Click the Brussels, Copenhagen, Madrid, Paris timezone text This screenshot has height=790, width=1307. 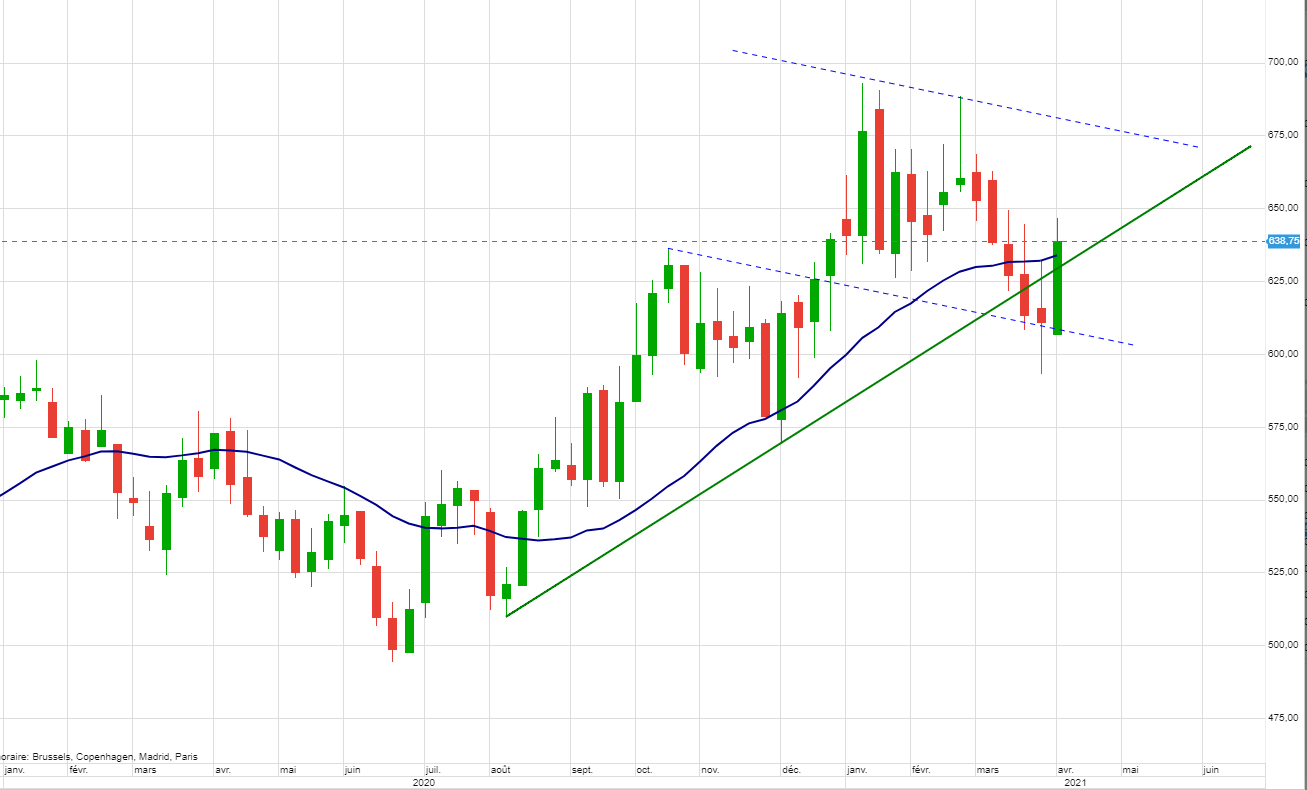(100, 757)
